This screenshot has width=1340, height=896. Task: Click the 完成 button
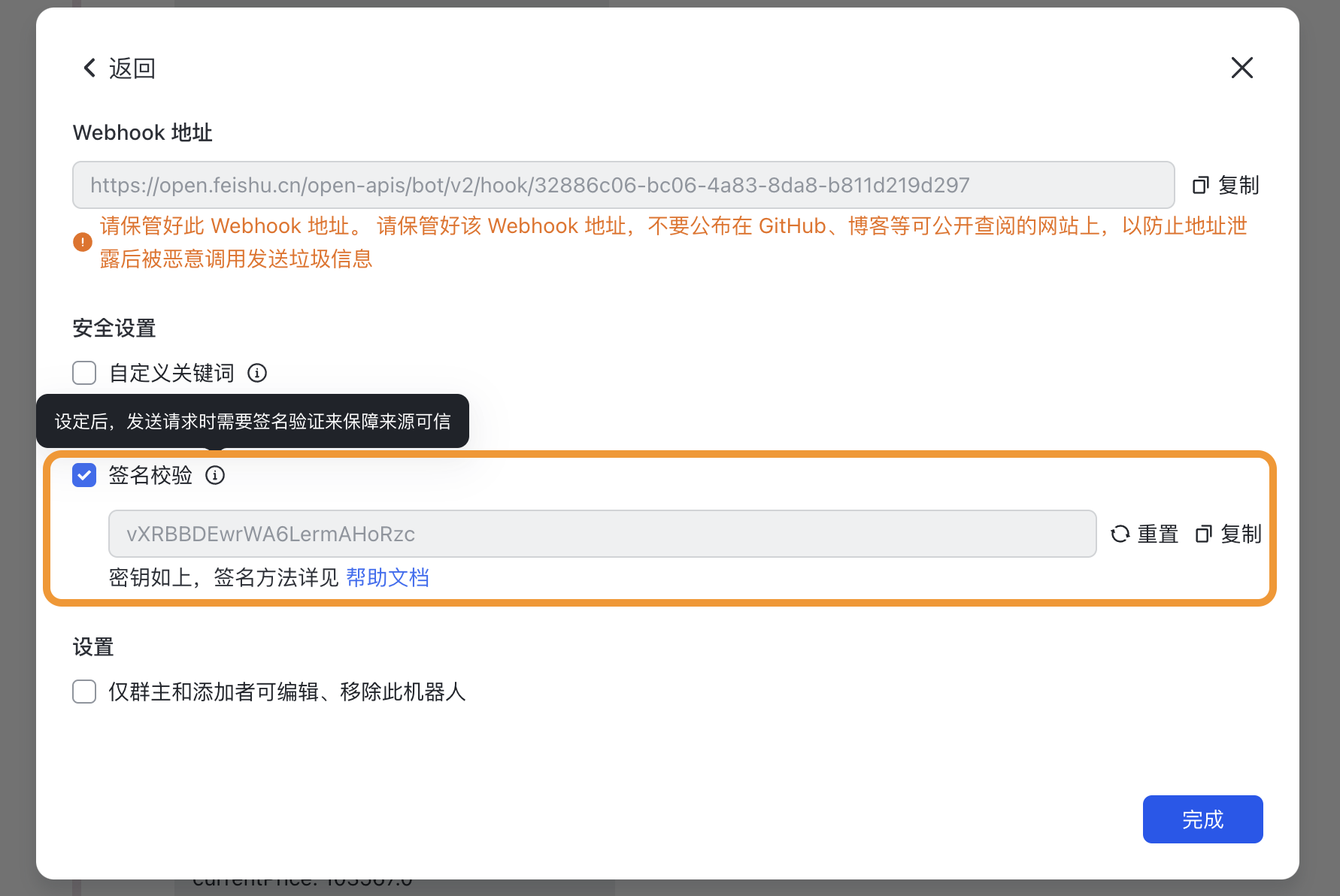[x=1202, y=819]
